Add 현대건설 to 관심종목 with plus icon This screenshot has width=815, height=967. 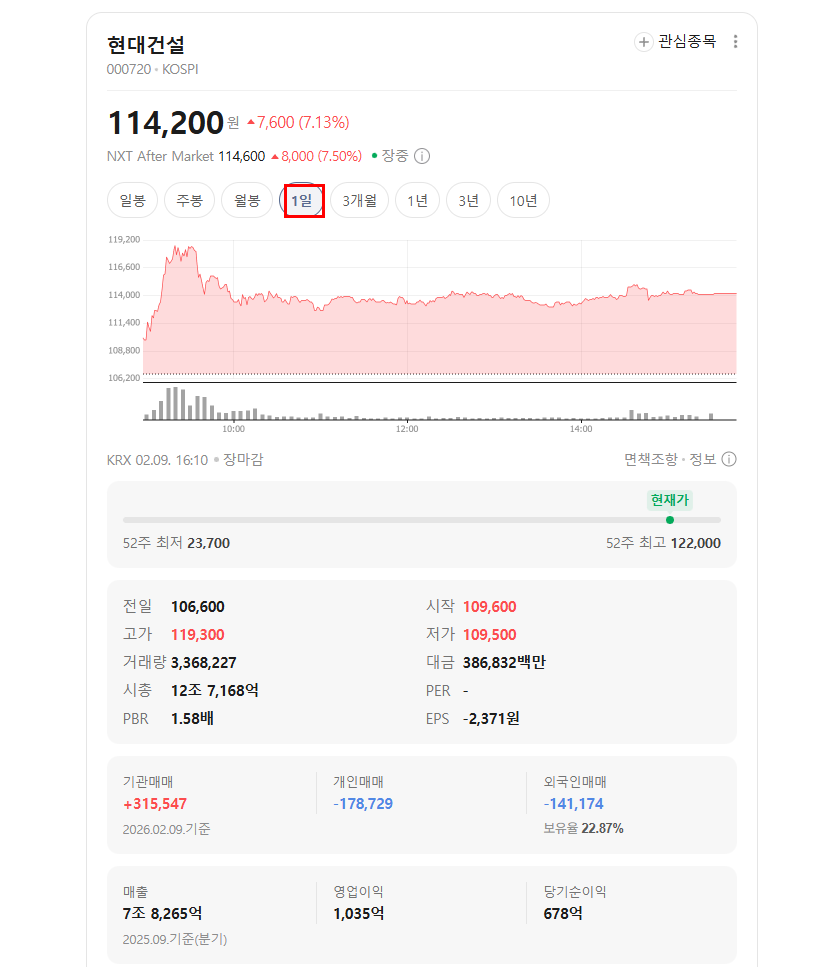point(644,42)
